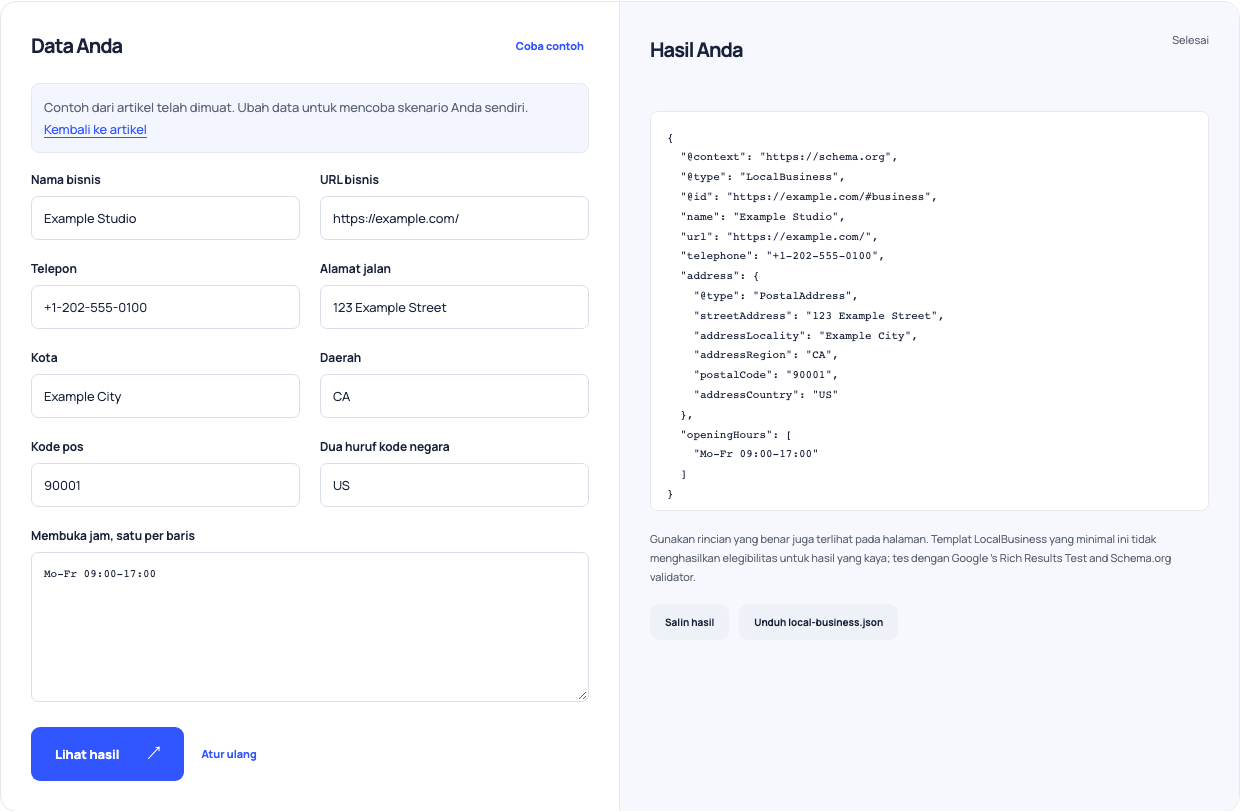This screenshot has width=1240, height=812.
Task: Click the Lihat hasil button
Action: [107, 754]
